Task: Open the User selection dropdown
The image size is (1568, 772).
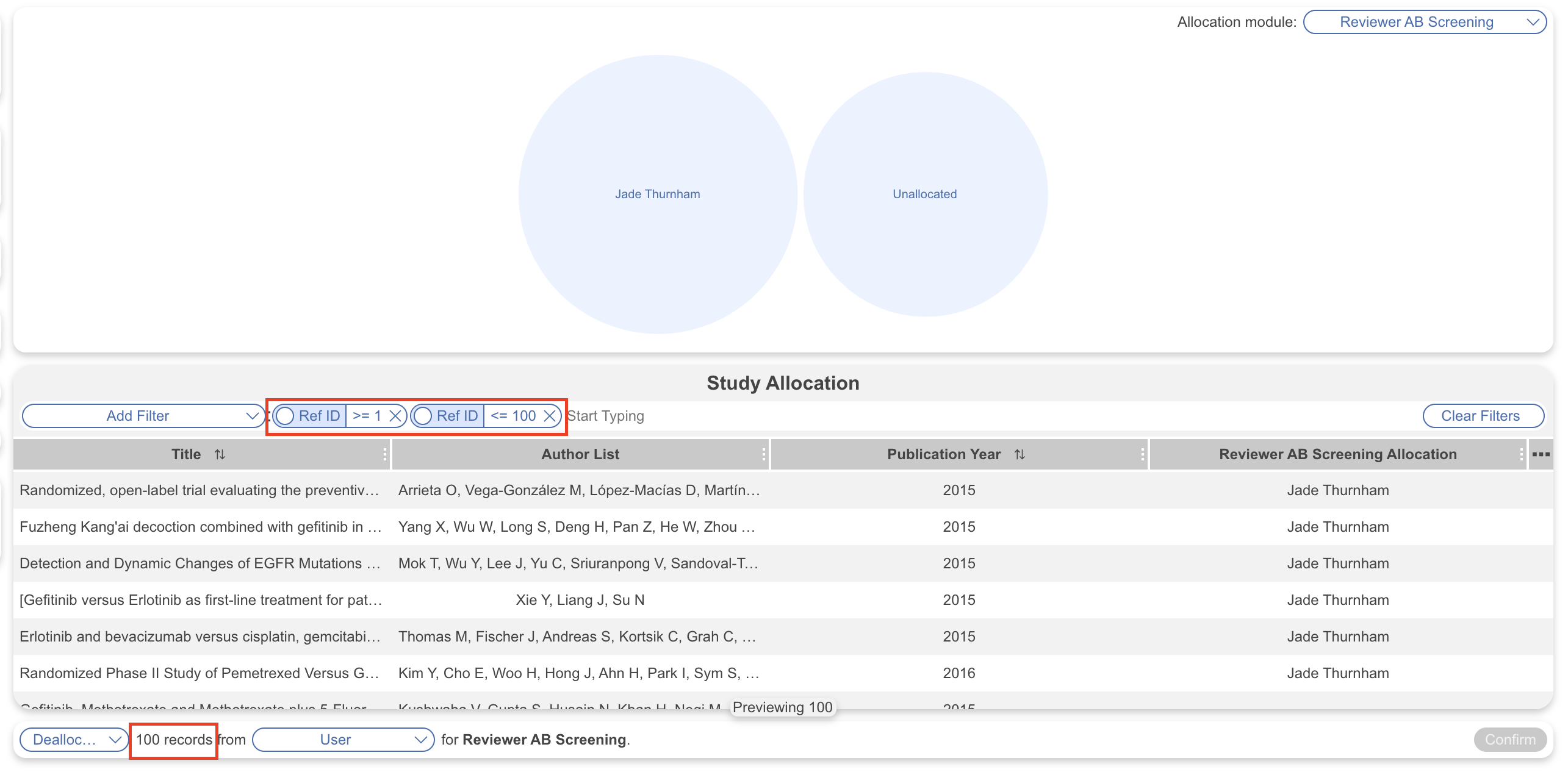Action: click(343, 740)
